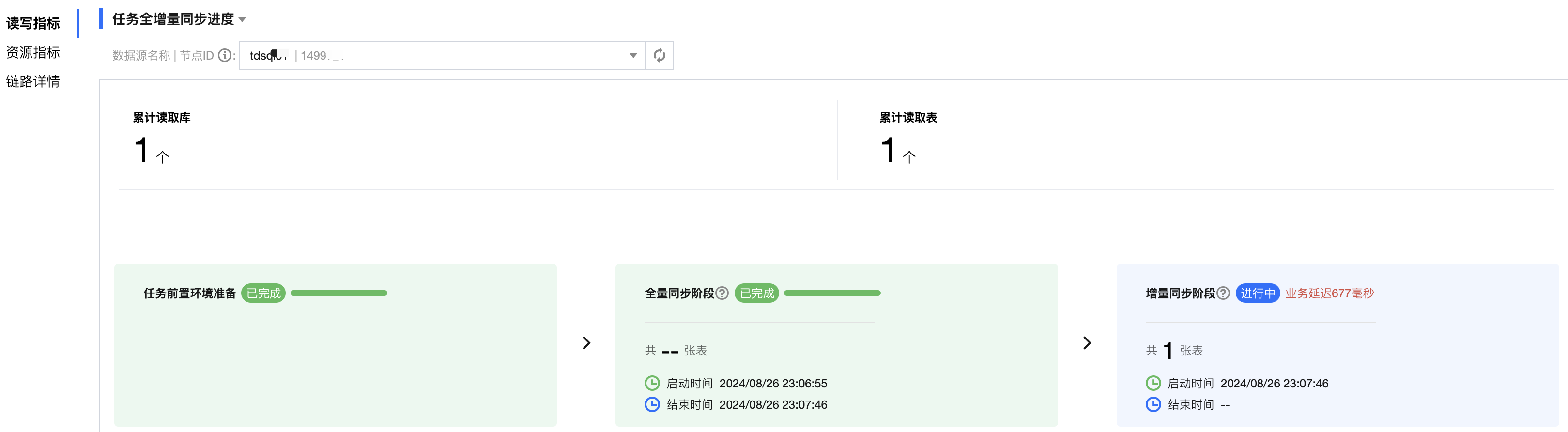Click green clock icon for full-sync start time
Image resolution: width=1568 pixels, height=432 pixels.
click(652, 383)
